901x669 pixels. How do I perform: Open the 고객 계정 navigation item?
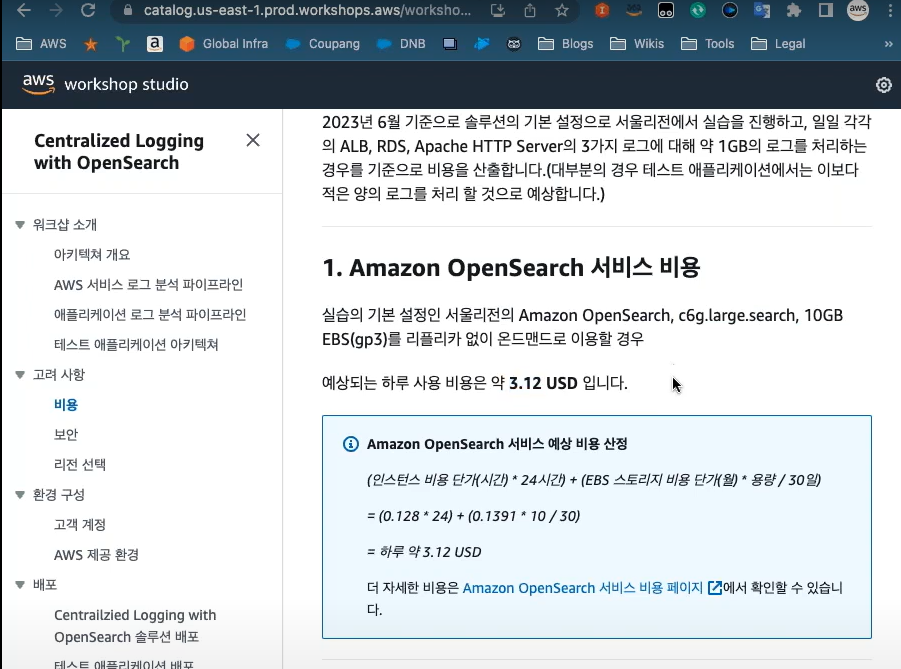[x=80, y=525]
